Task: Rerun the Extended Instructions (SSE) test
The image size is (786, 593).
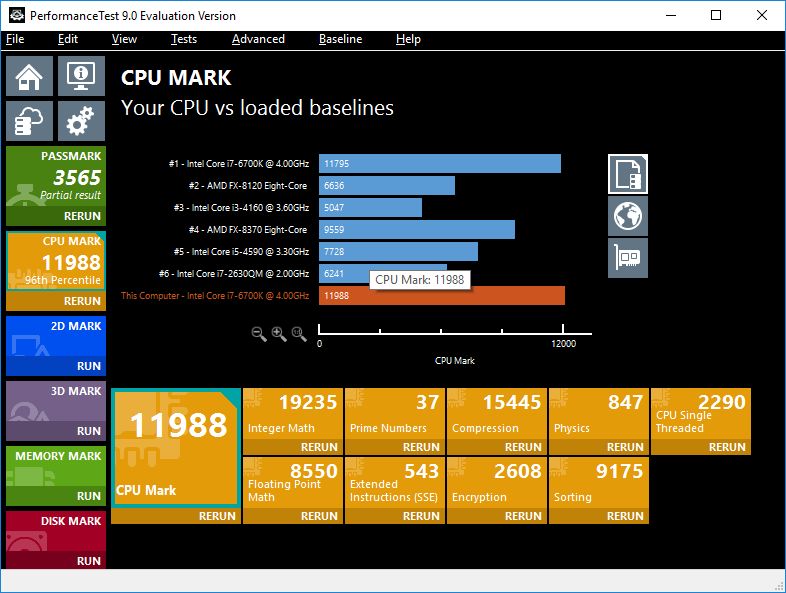Action: [x=395, y=516]
